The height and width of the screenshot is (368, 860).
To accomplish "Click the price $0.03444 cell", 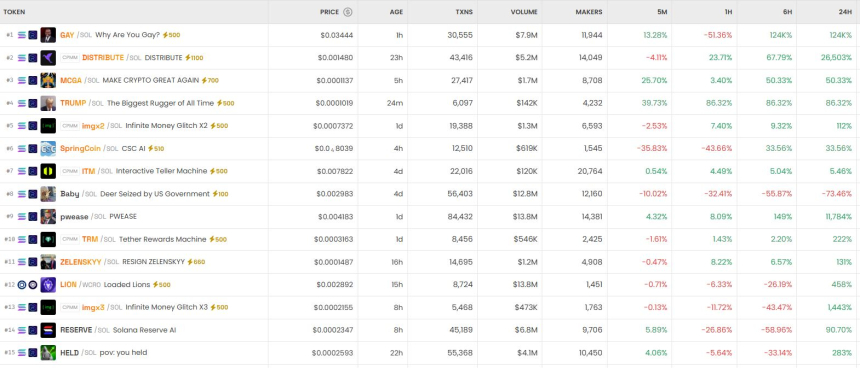I will click(x=337, y=35).
